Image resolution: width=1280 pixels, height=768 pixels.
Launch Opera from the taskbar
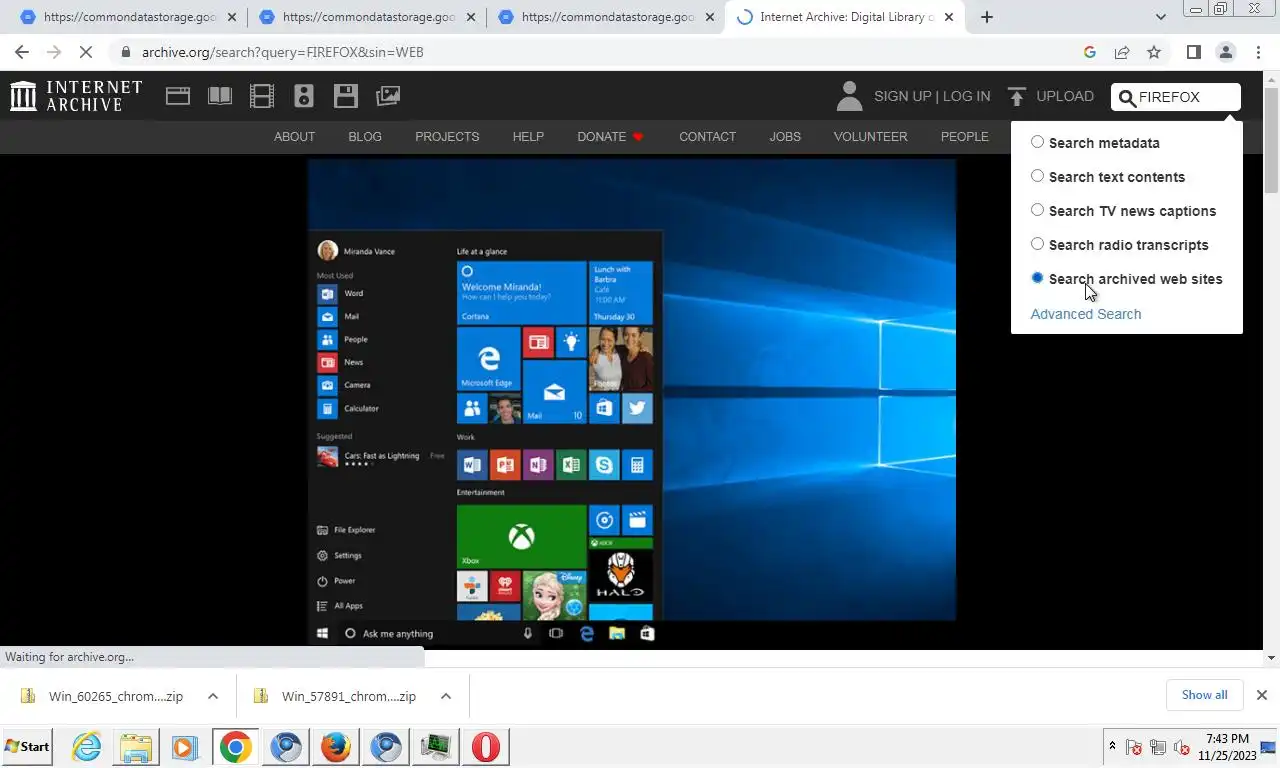pyautogui.click(x=486, y=747)
